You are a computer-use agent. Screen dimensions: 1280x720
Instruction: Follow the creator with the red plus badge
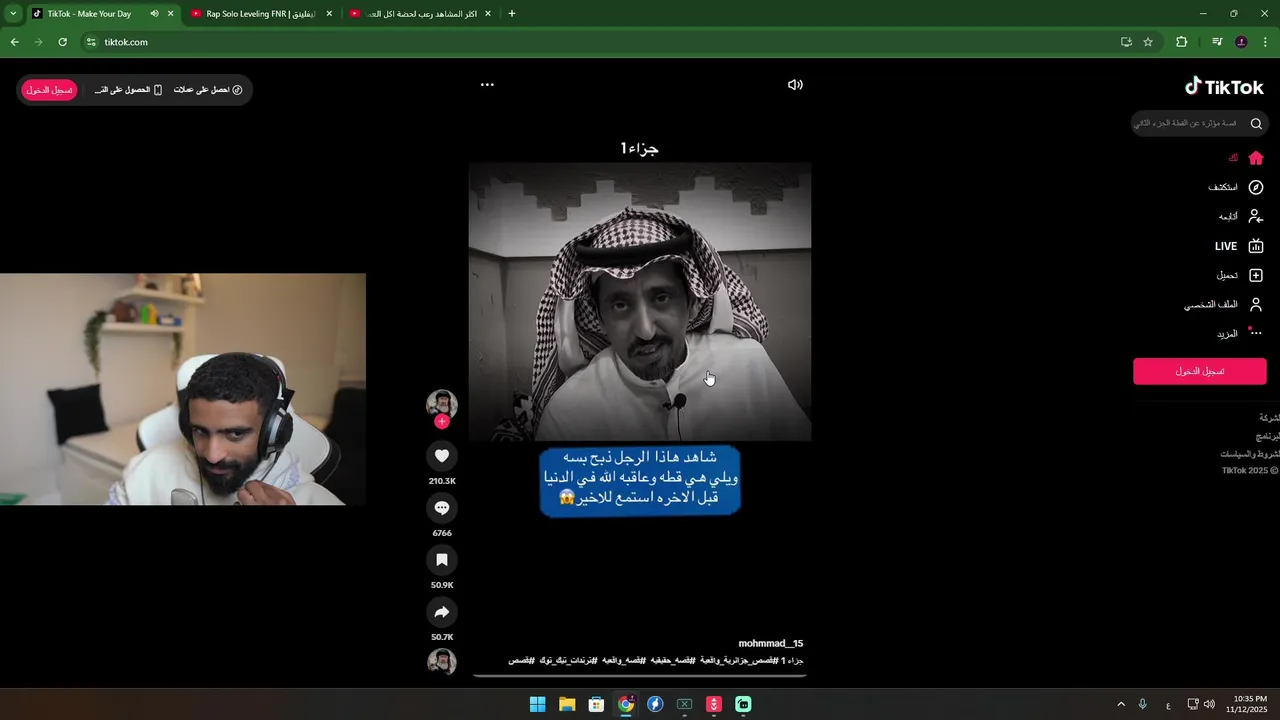point(442,422)
